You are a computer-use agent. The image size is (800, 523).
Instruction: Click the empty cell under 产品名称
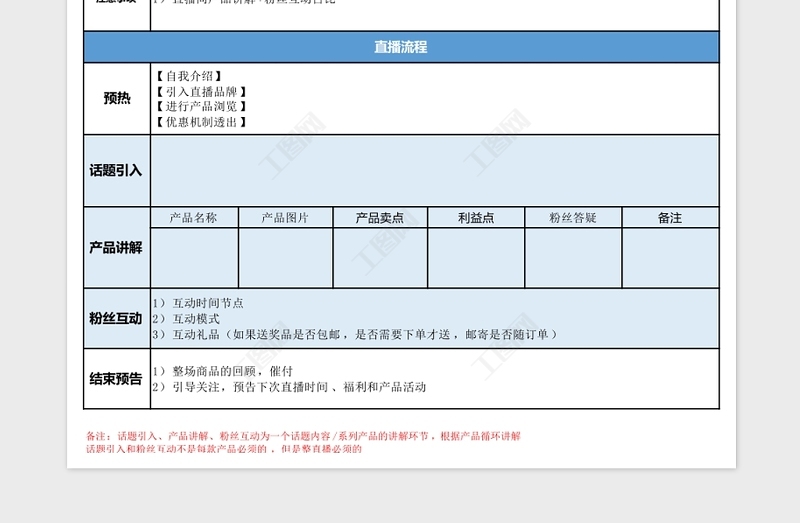tap(194, 258)
